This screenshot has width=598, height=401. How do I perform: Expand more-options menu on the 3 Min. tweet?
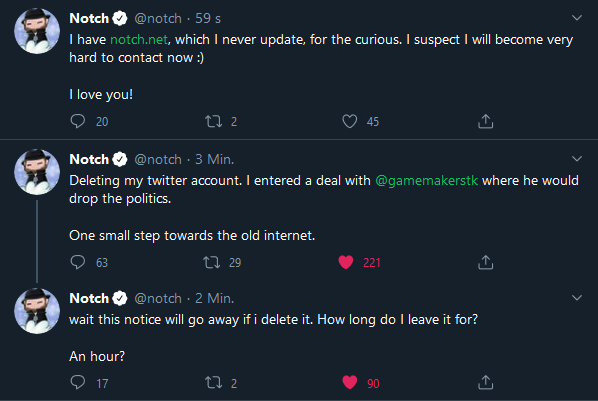tap(577, 158)
